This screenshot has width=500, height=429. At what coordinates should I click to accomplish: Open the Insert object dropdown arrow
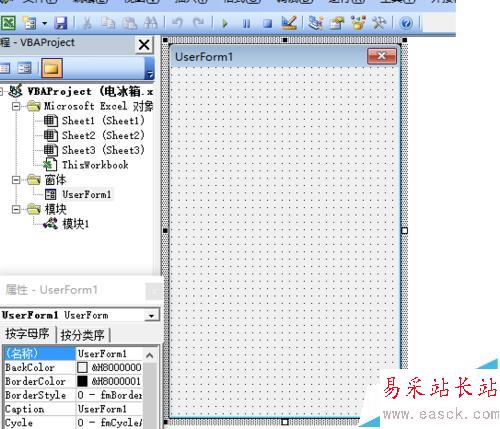(44, 24)
